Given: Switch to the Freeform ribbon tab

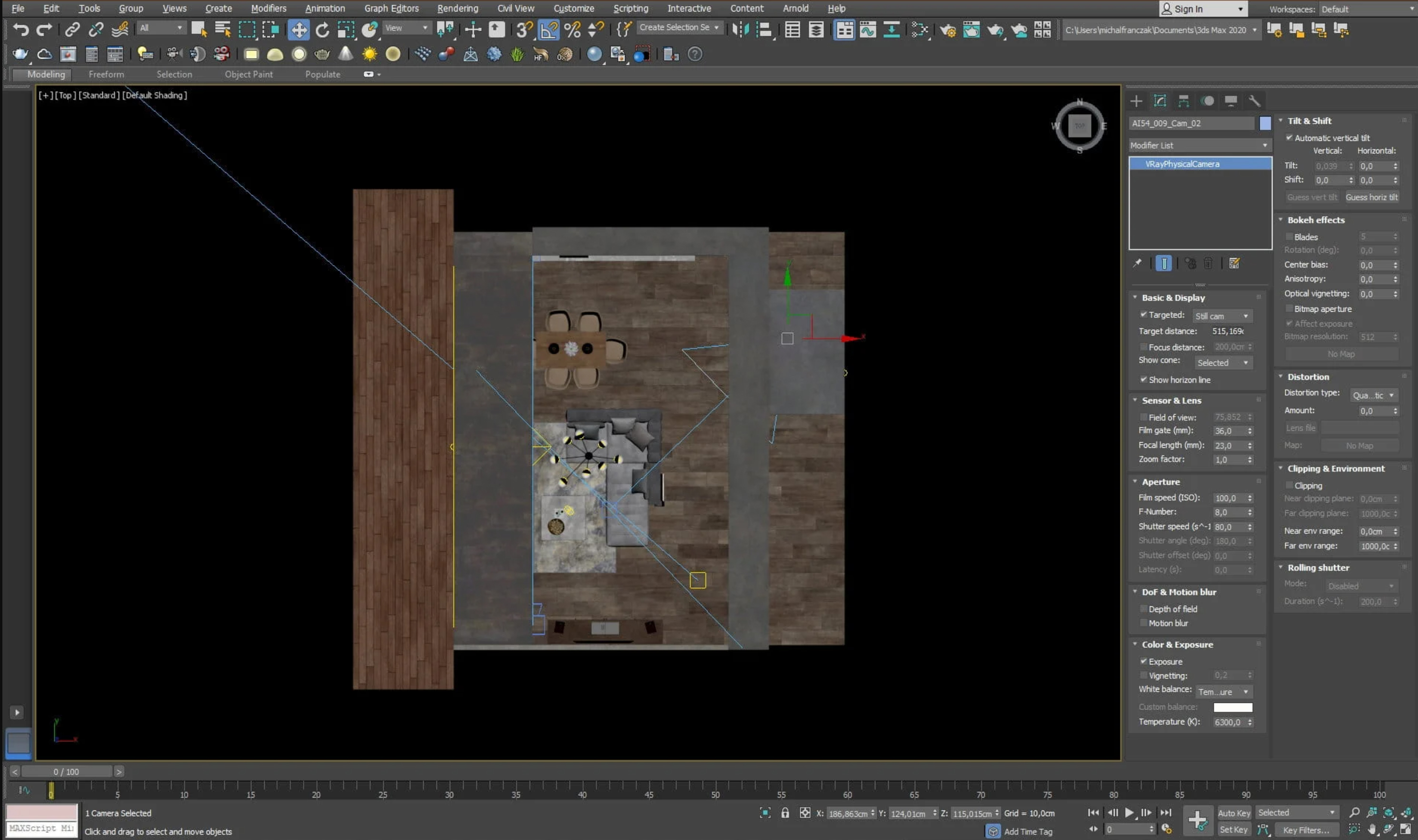Looking at the screenshot, I should click(x=106, y=74).
